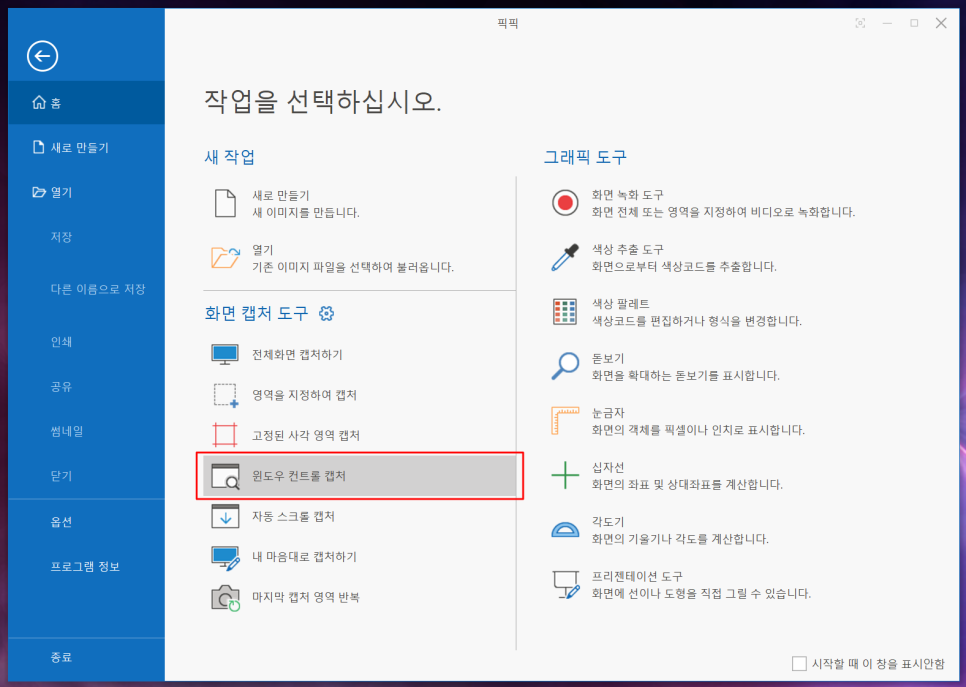The width and height of the screenshot is (966, 687).
Task: Open the 홈 sidebar item
Action: 86,102
